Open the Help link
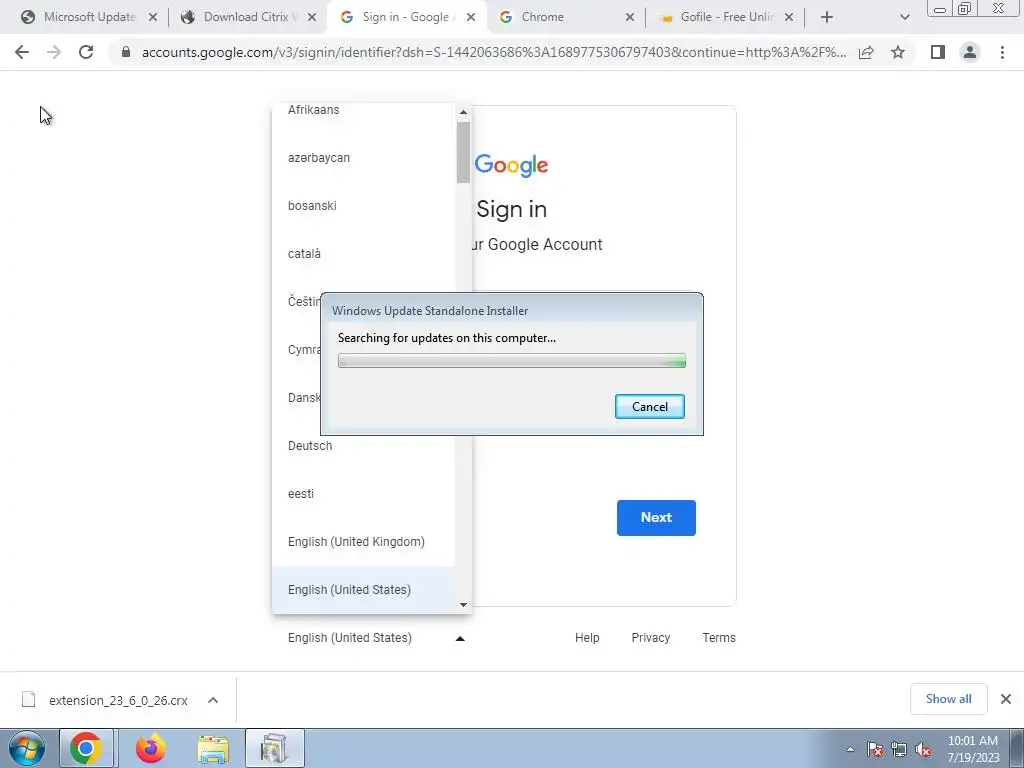The width and height of the screenshot is (1024, 768). click(587, 638)
